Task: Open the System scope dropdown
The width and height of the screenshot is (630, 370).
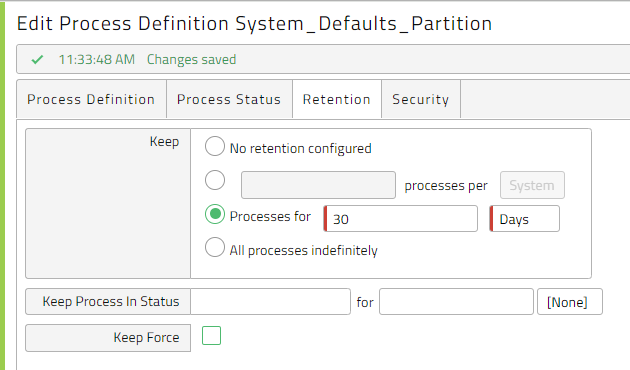Action: (x=532, y=185)
